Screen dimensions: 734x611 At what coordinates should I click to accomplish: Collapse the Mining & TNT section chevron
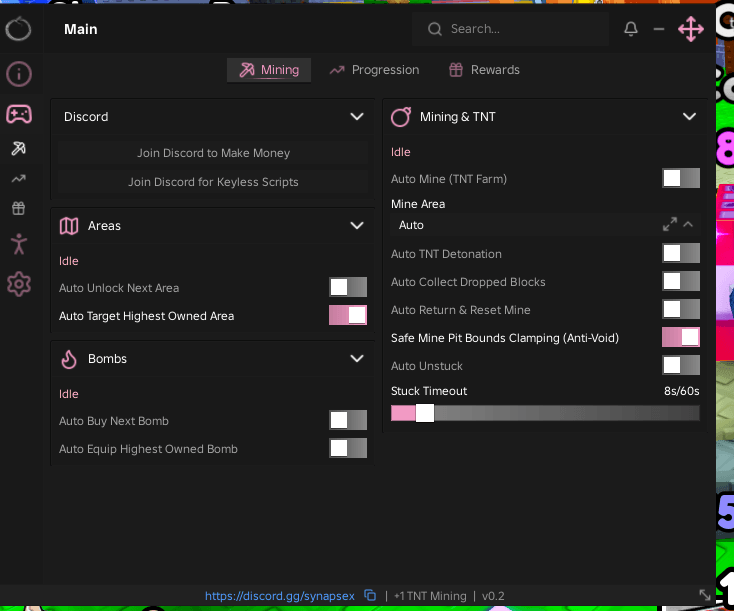tap(689, 117)
